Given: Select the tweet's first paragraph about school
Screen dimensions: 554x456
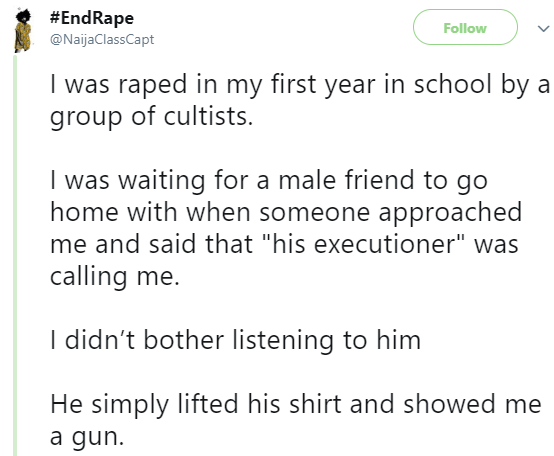Looking at the screenshot, I should (x=300, y=100).
